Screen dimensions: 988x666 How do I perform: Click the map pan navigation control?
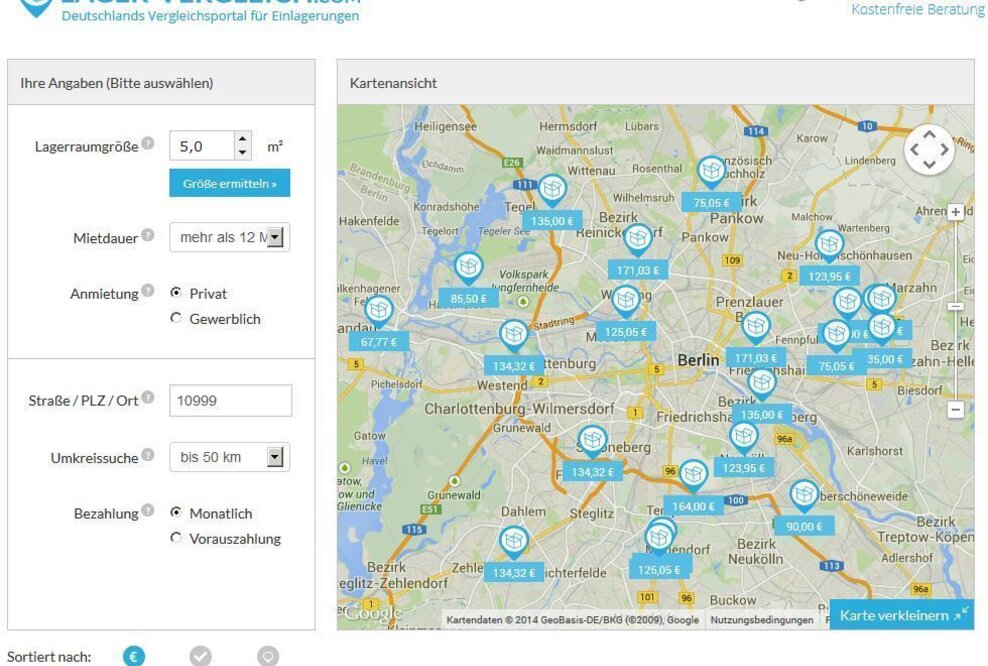[x=929, y=150]
